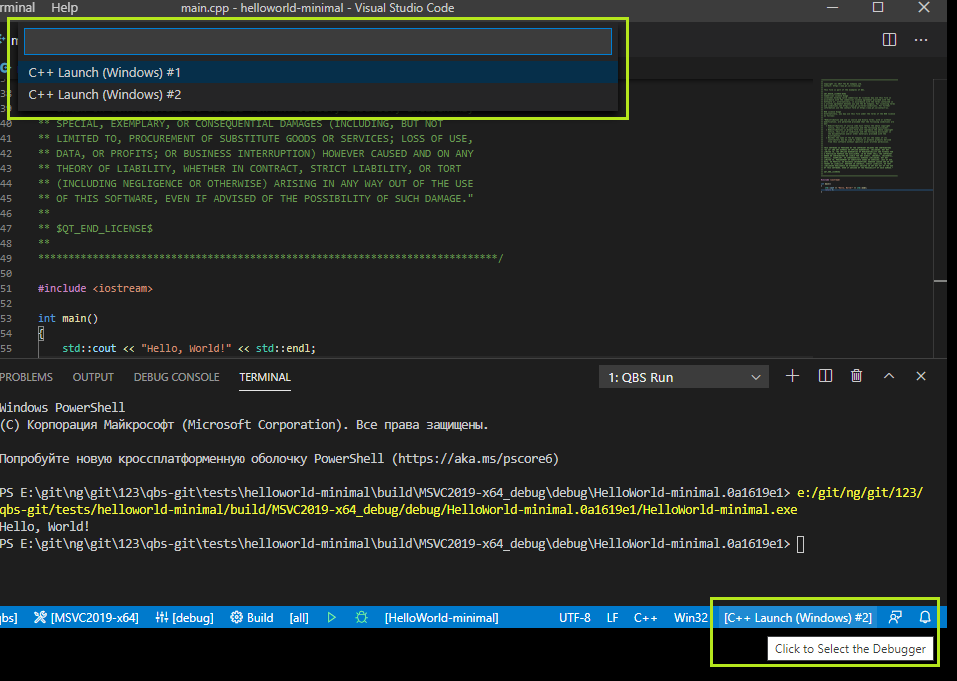This screenshot has width=957, height=681.
Task: Switch to the OUTPUT panel tab
Action: coord(93,377)
